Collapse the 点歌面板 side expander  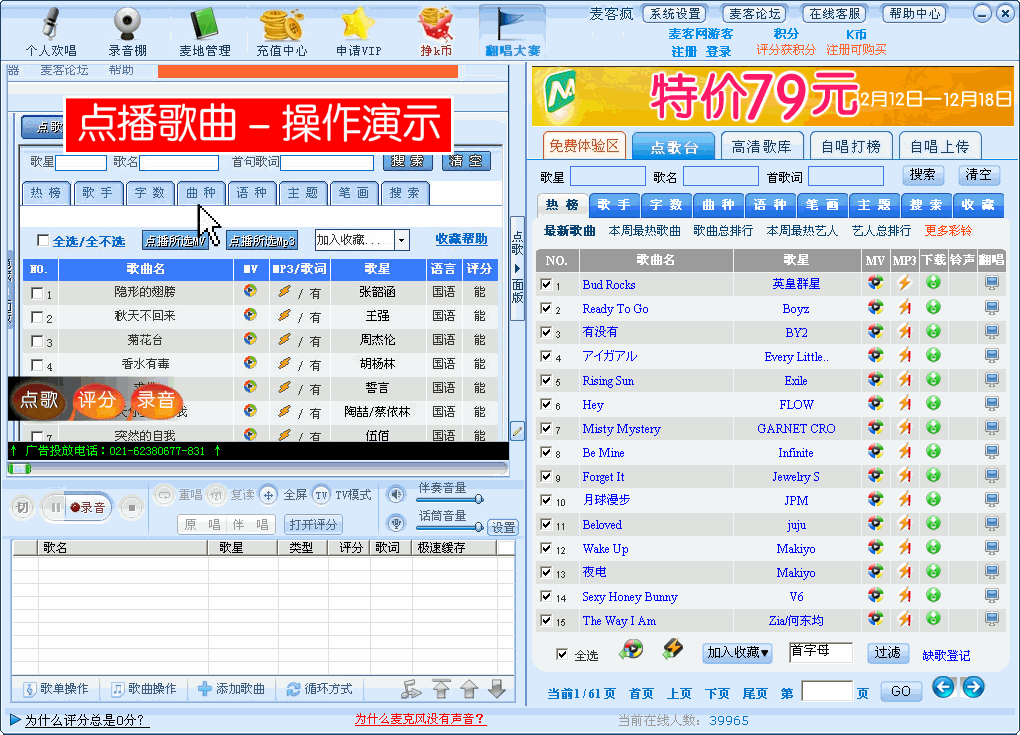[517, 268]
